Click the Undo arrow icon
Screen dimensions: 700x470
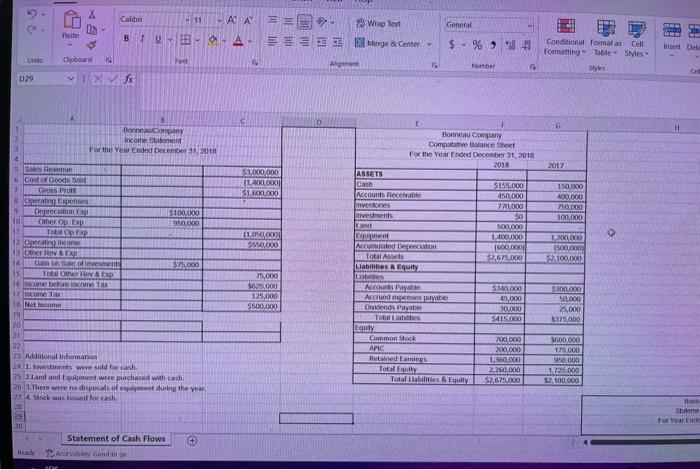point(32,15)
